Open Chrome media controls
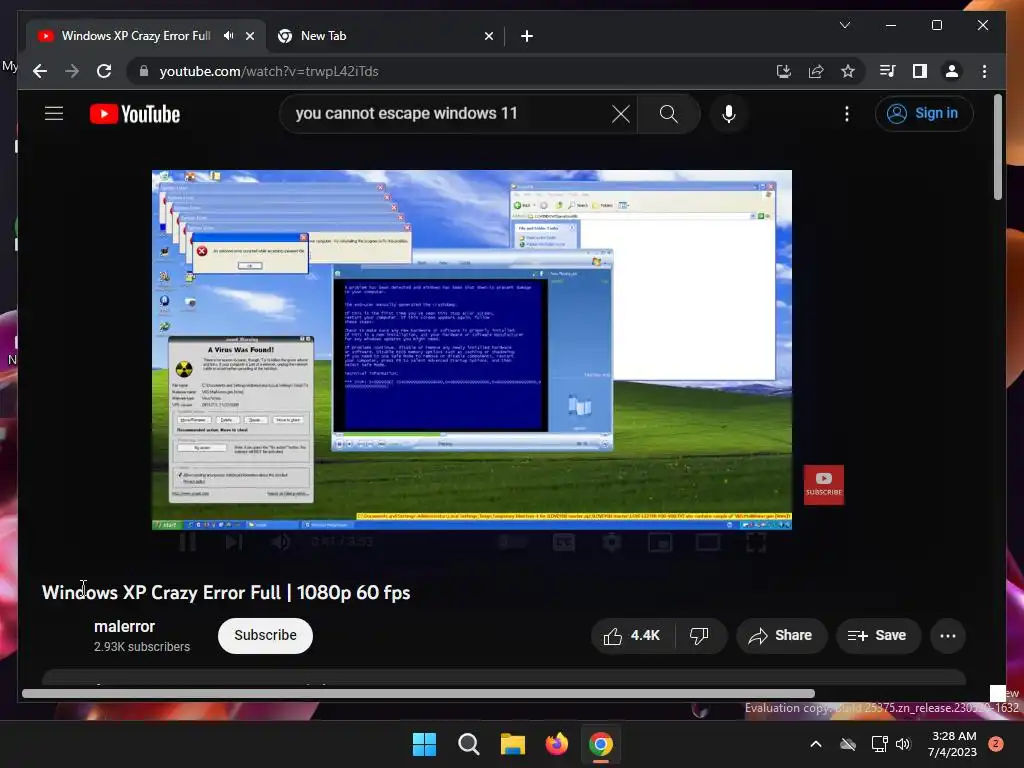The height and width of the screenshot is (768, 1024). pos(887,71)
